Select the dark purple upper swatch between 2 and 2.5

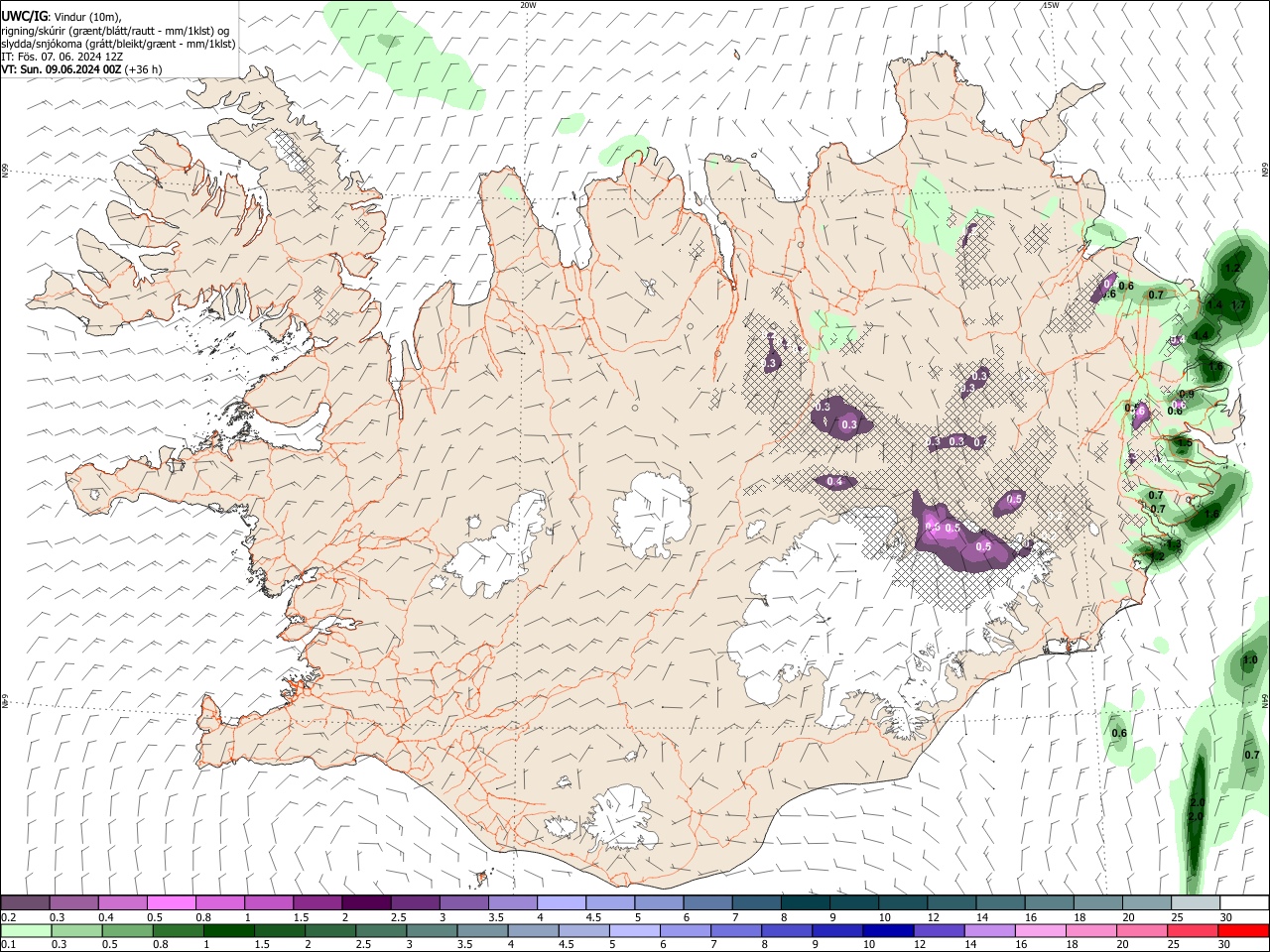point(366,902)
